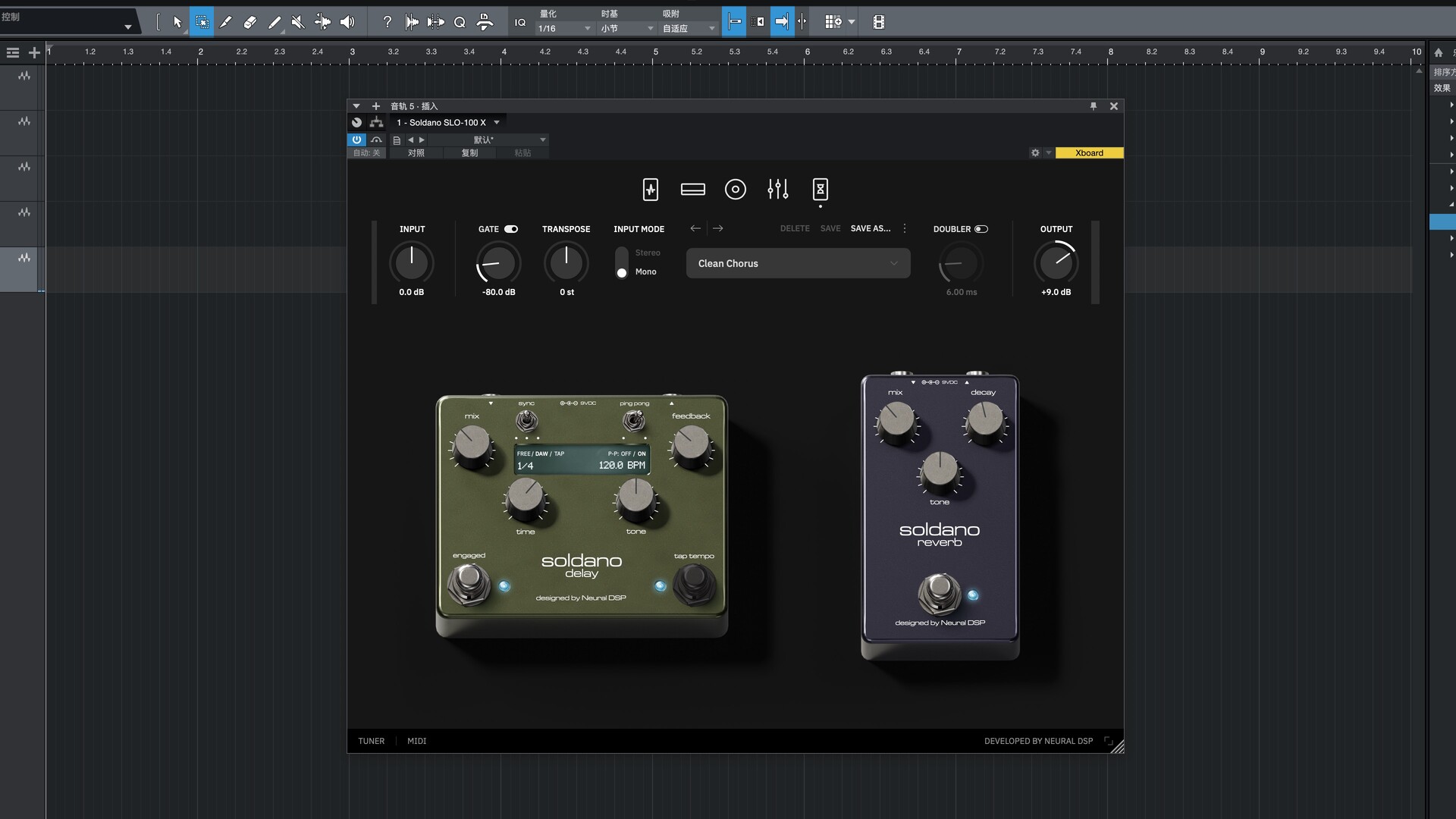Select the Eraser tool in the toolbar
The image size is (1456, 819).
[x=249, y=22]
